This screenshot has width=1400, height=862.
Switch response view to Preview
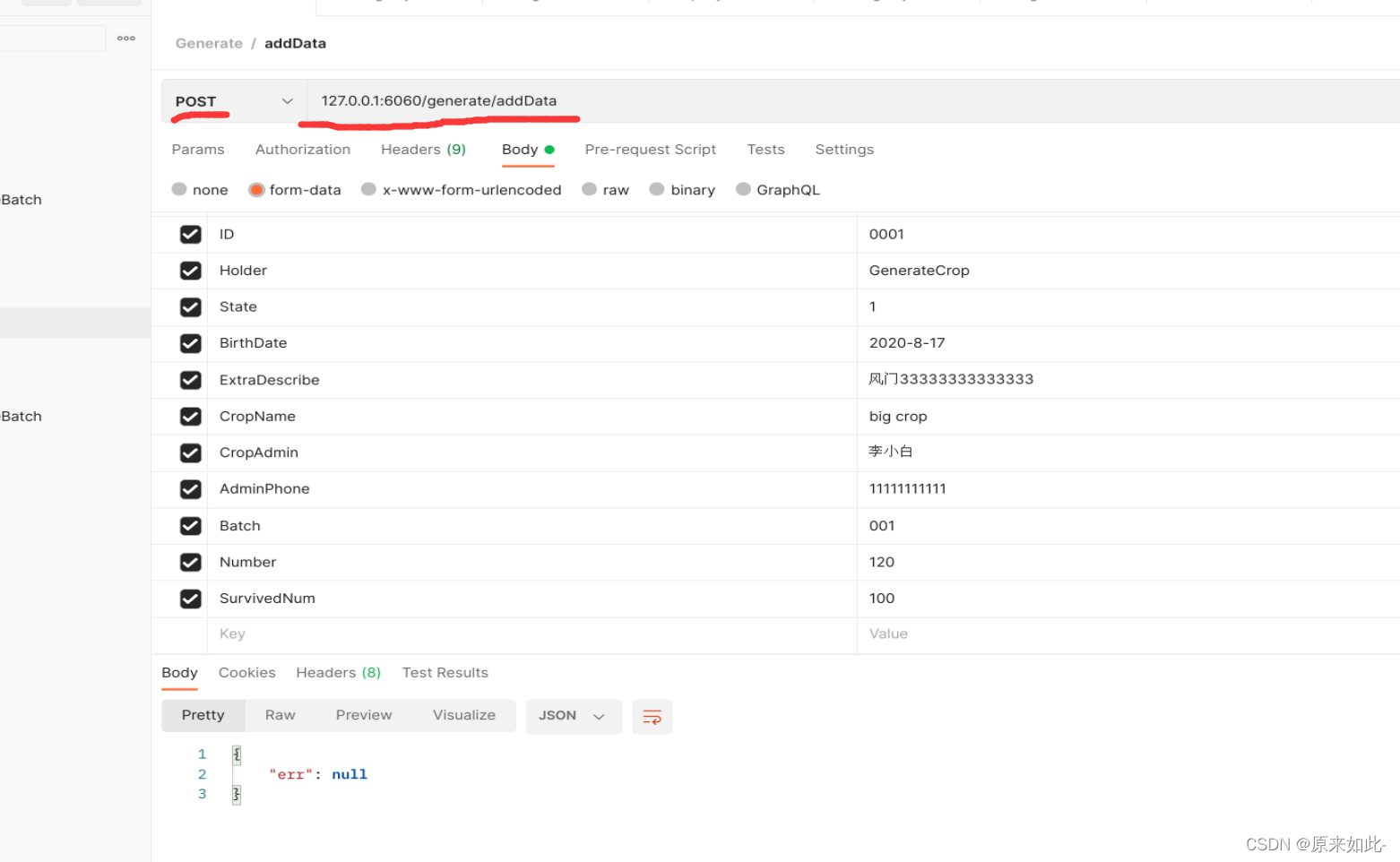364,715
